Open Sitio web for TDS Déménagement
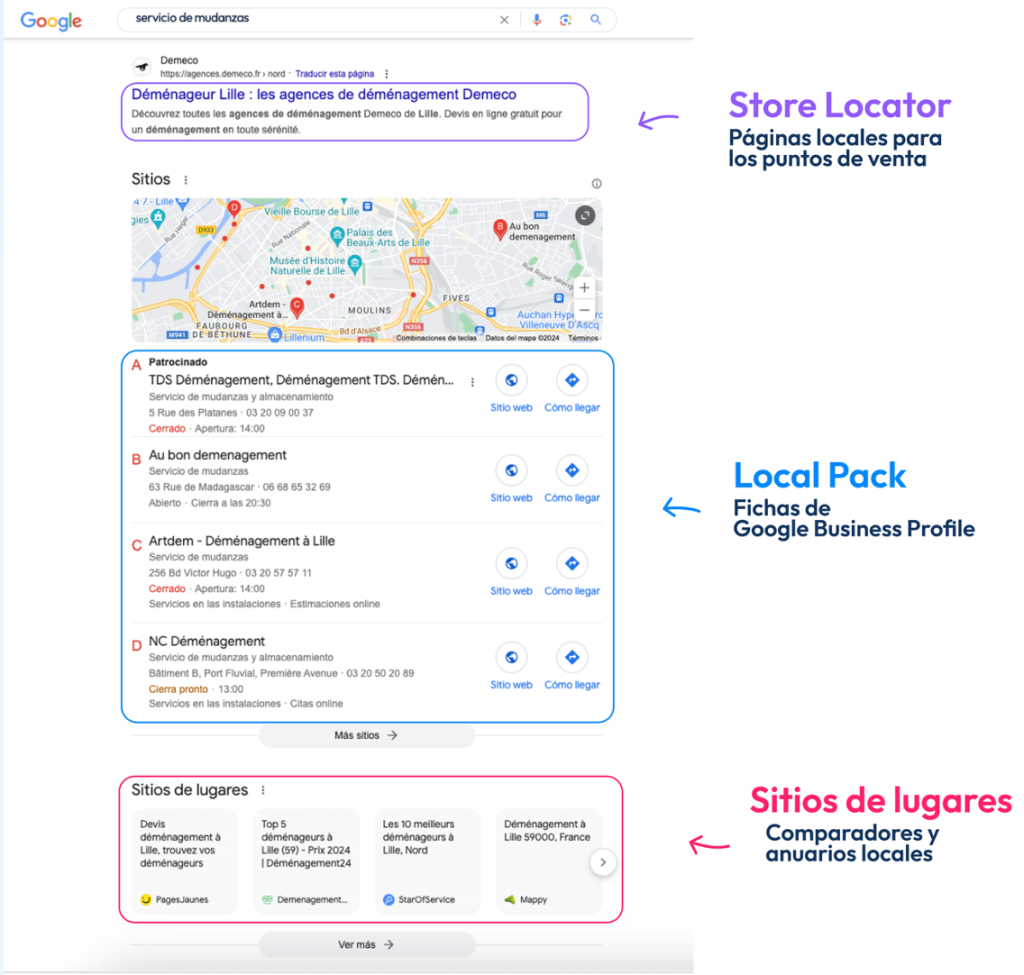 [x=511, y=389]
